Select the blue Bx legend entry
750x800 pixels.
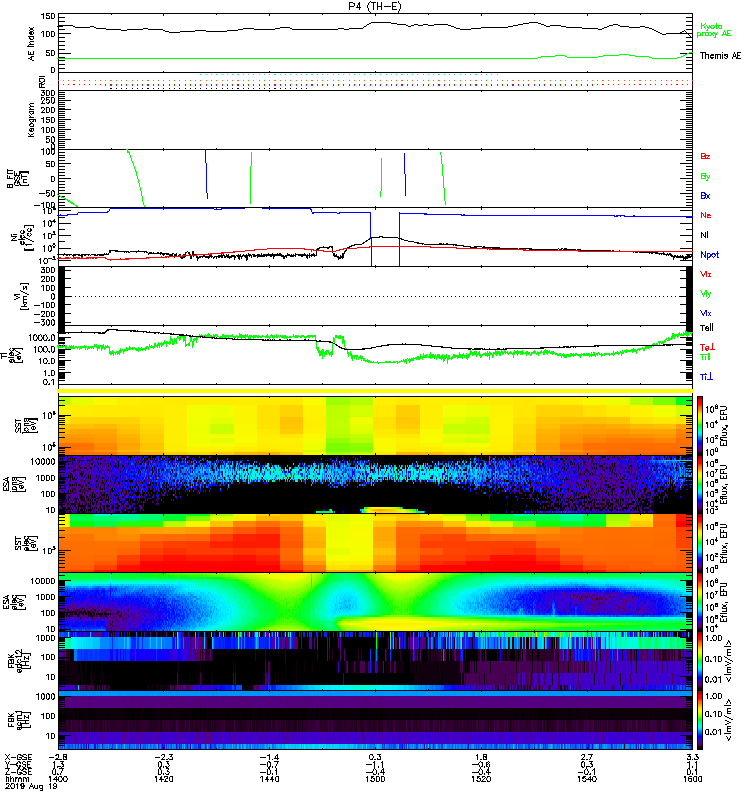[705, 195]
